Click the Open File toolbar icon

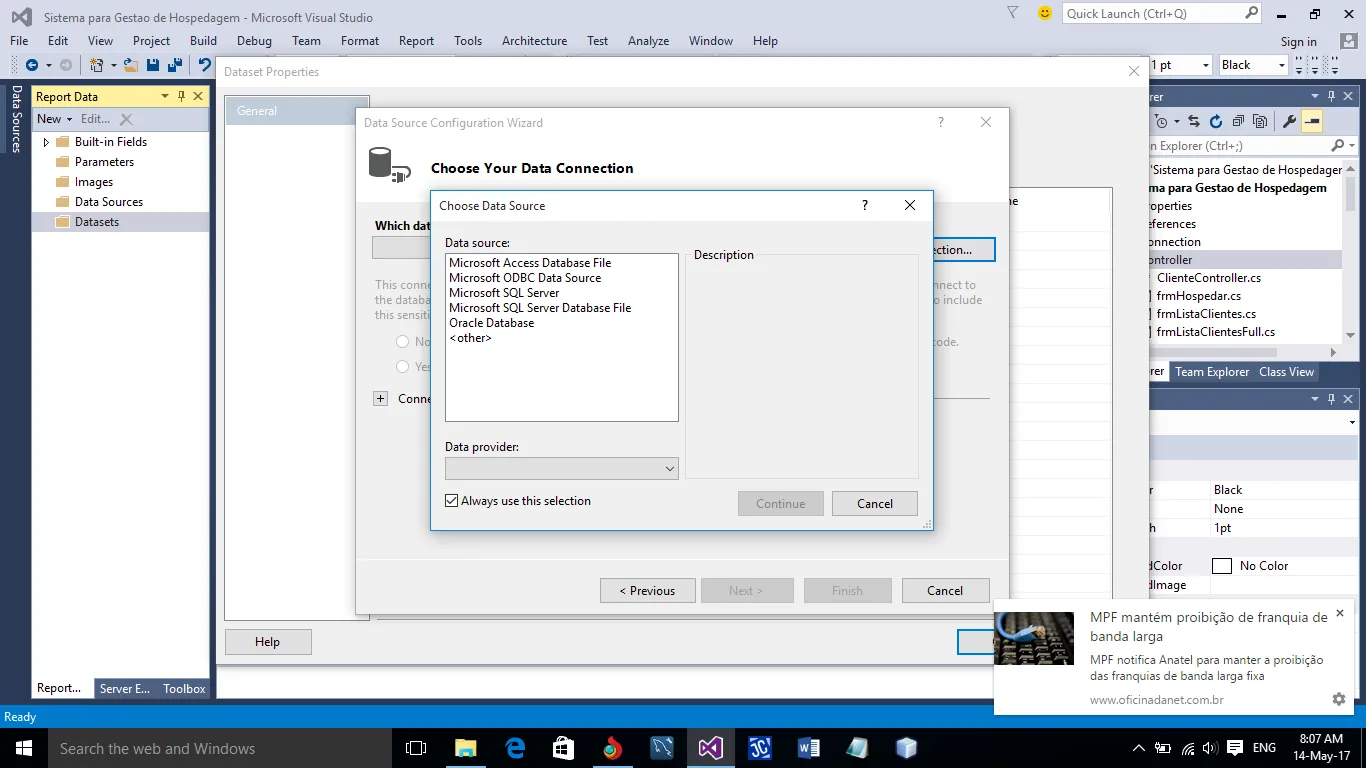point(131,65)
